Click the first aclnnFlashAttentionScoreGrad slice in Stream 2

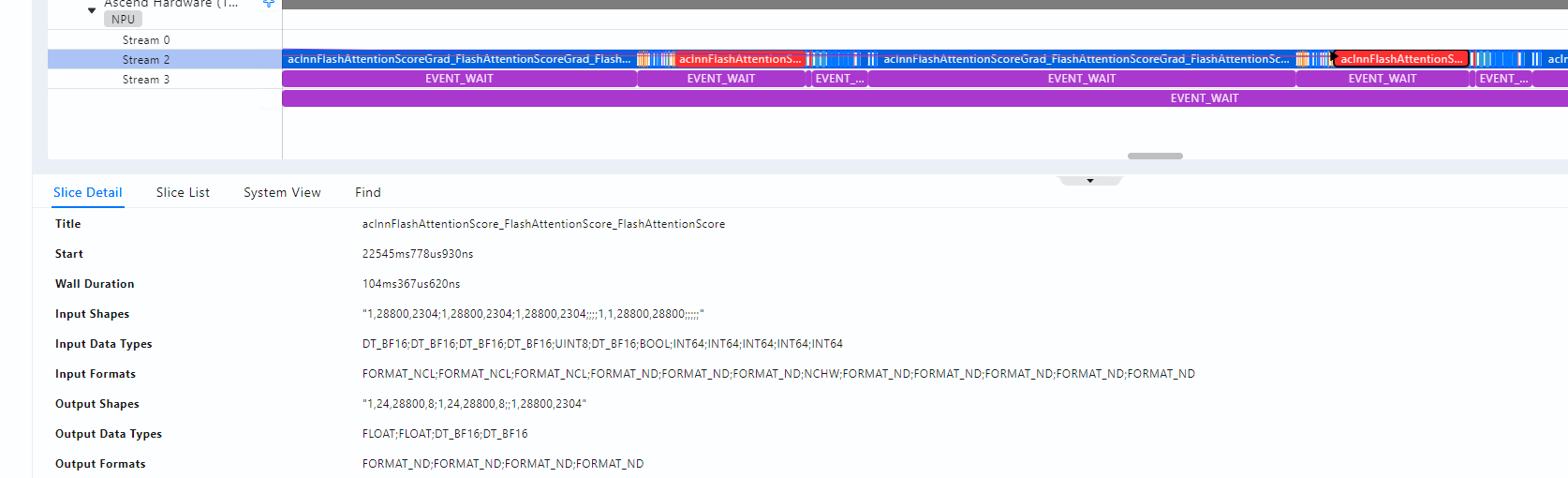(x=459, y=59)
